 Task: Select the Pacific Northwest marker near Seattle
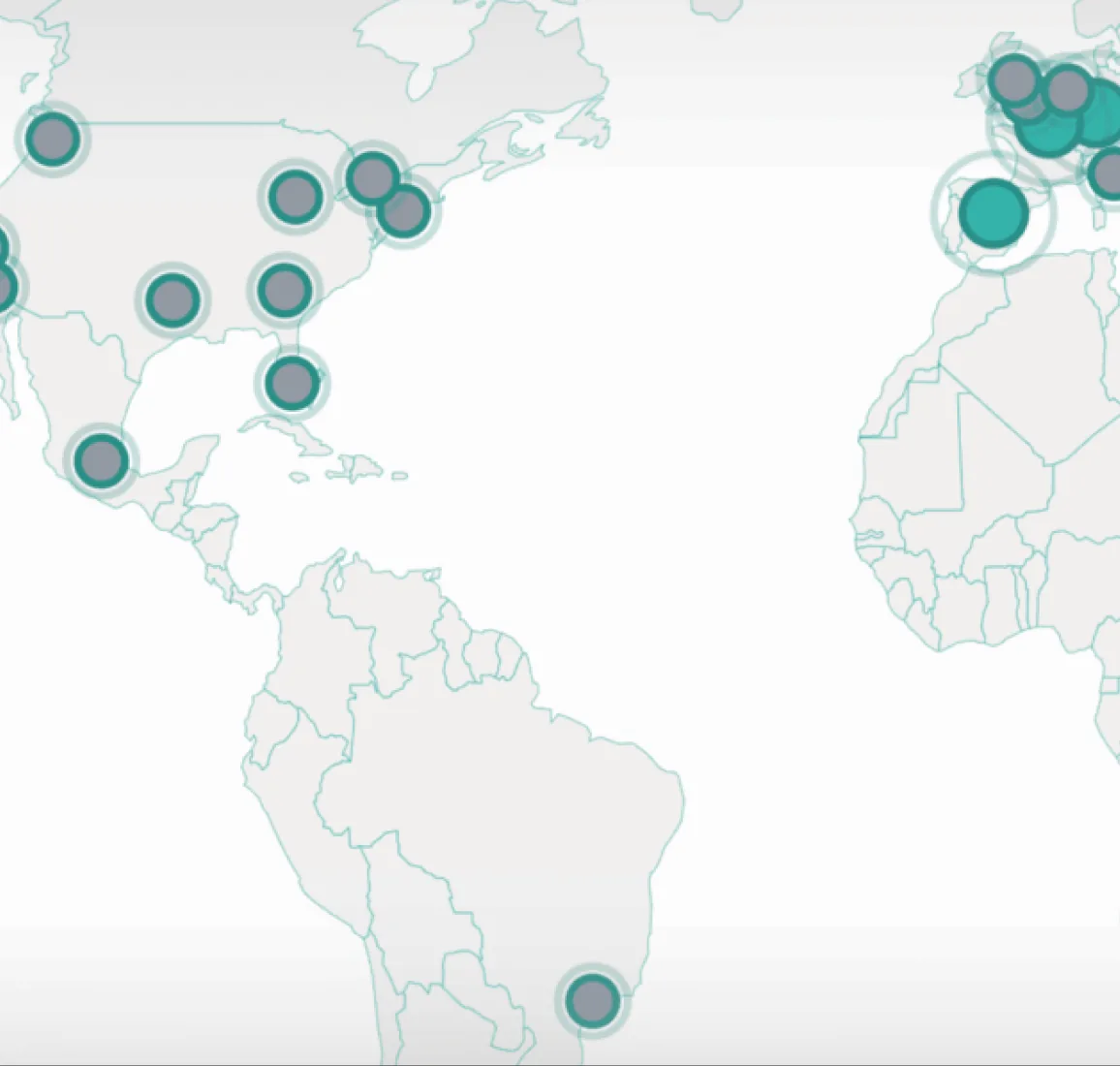(52, 138)
